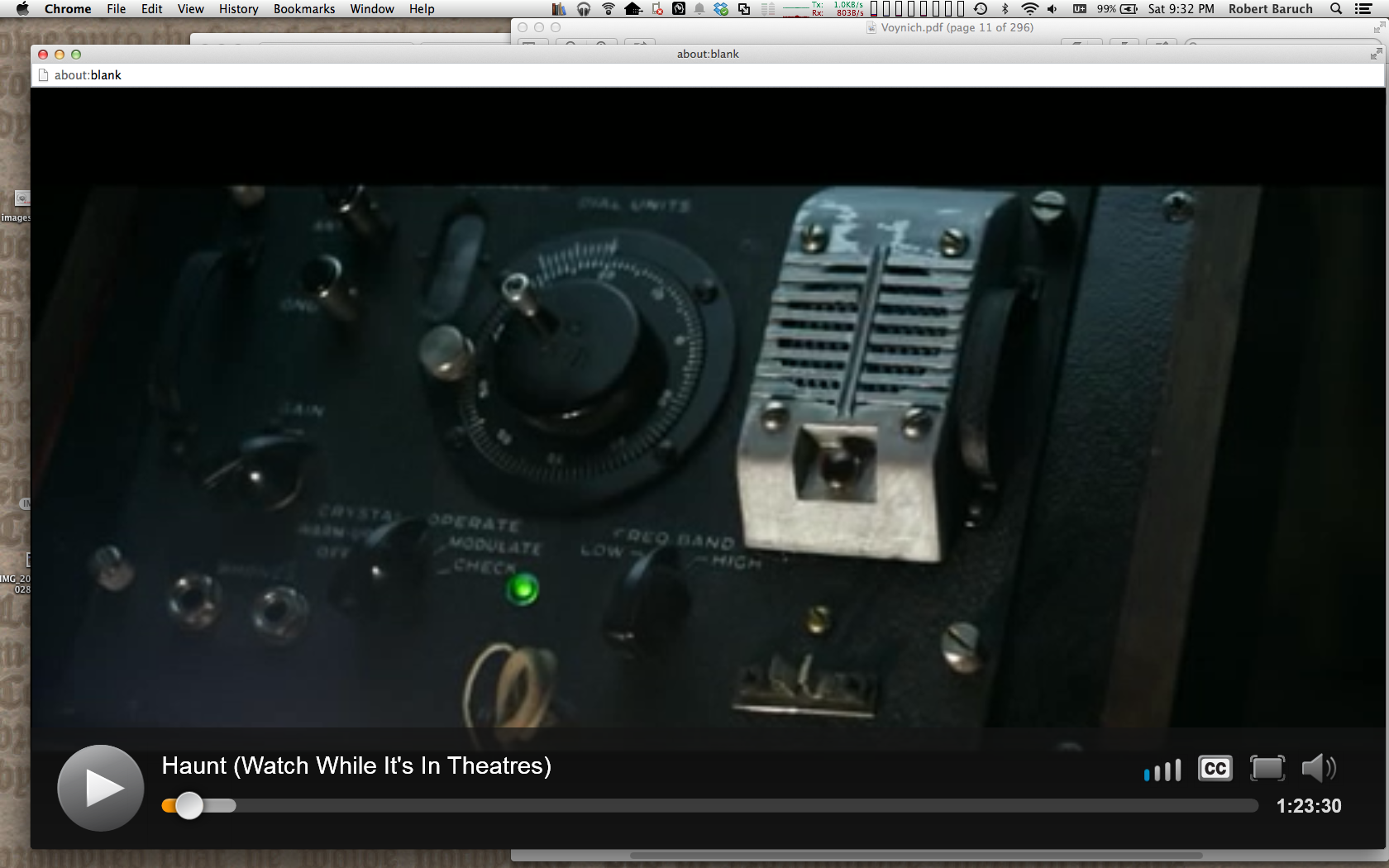The height and width of the screenshot is (868, 1389).
Task: Click the Sat 9:32 PM clock
Action: (1181, 9)
